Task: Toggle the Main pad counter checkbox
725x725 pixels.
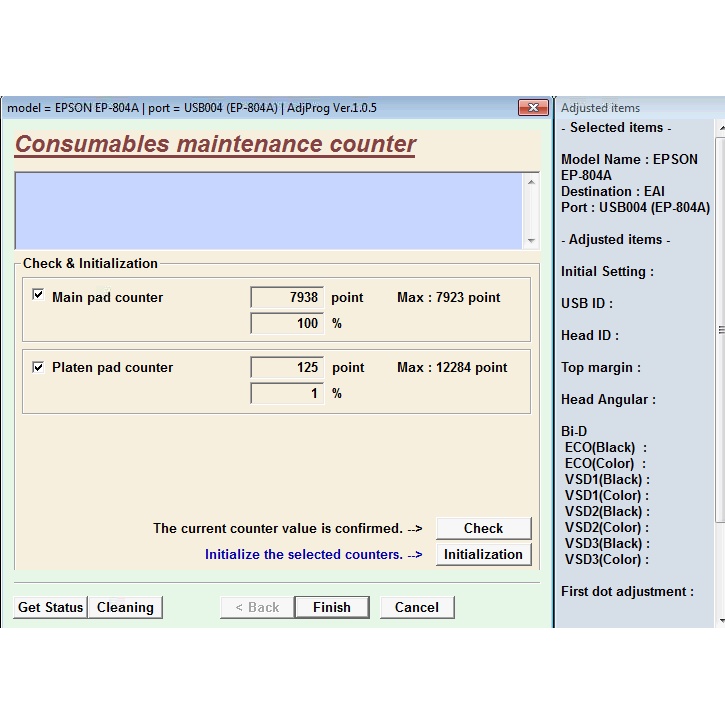Action: click(38, 296)
